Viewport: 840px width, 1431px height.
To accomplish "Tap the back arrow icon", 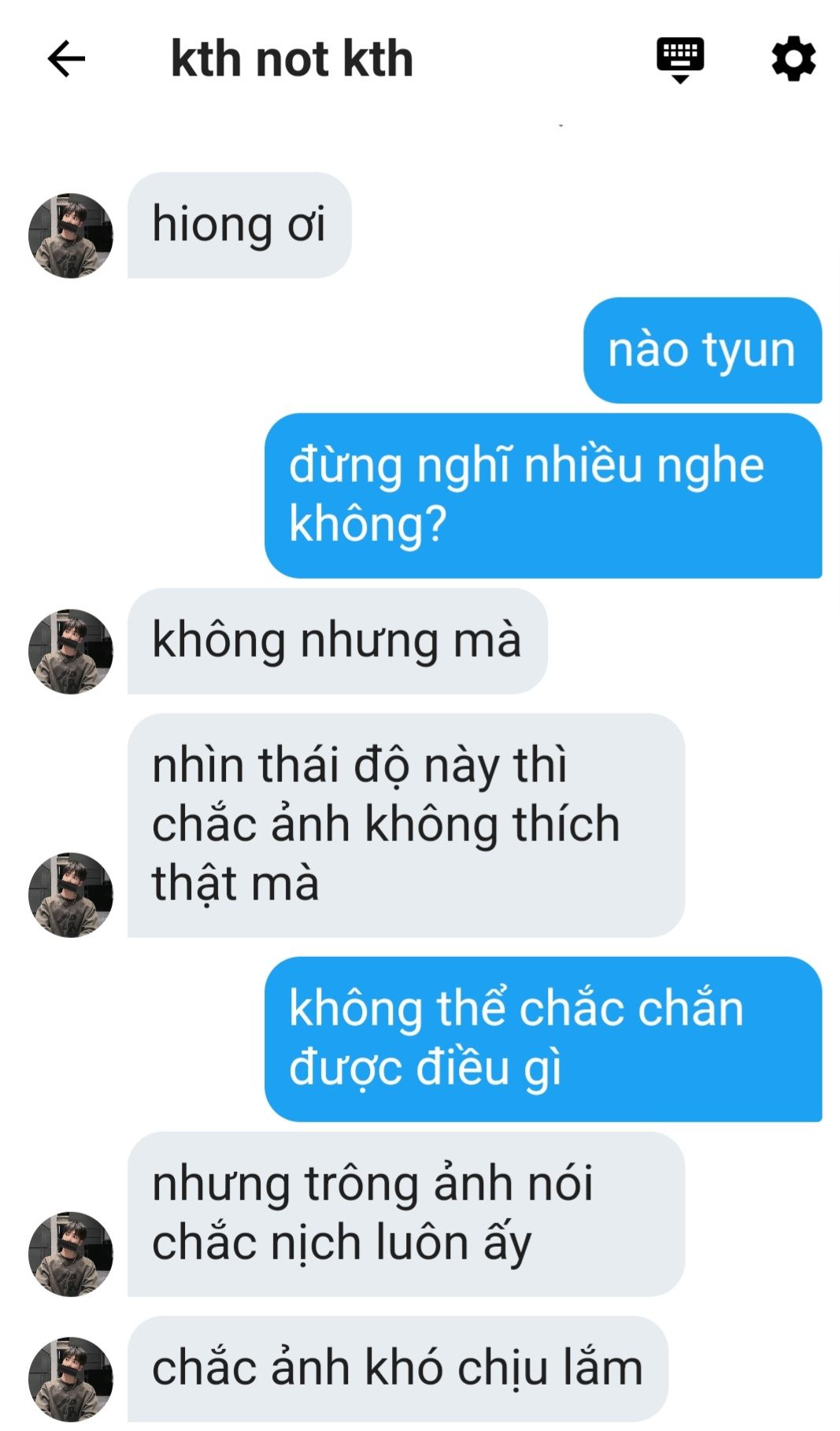I will pos(66,59).
